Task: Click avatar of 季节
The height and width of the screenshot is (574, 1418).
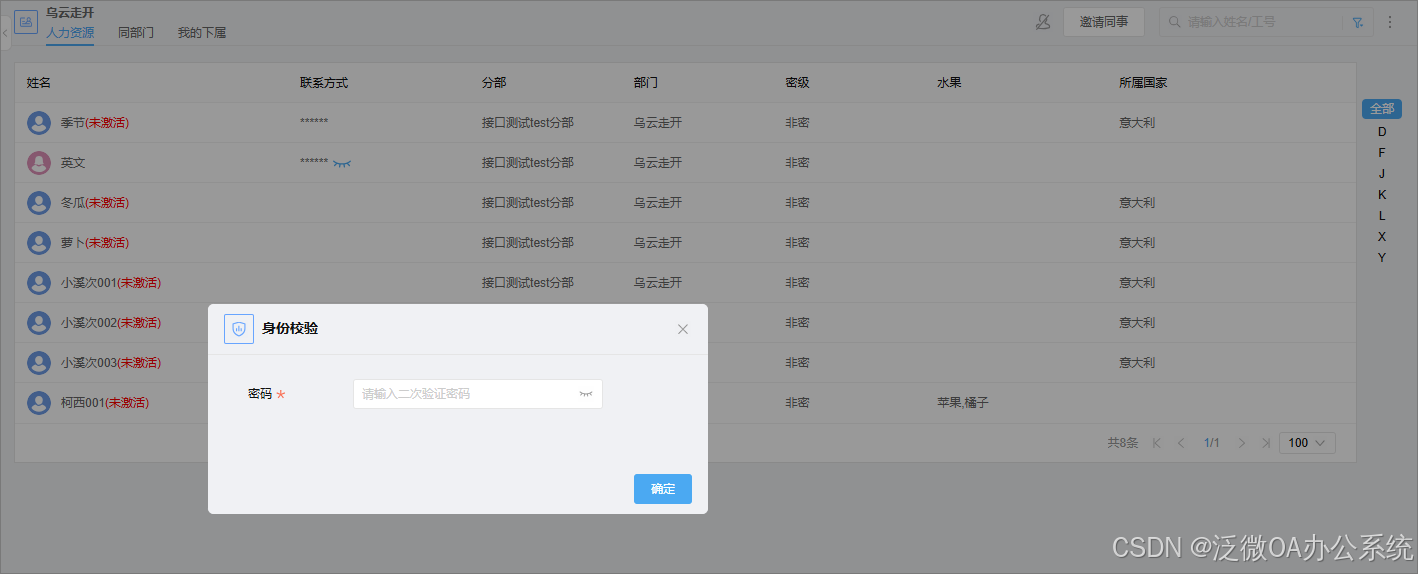Action: tap(39, 123)
